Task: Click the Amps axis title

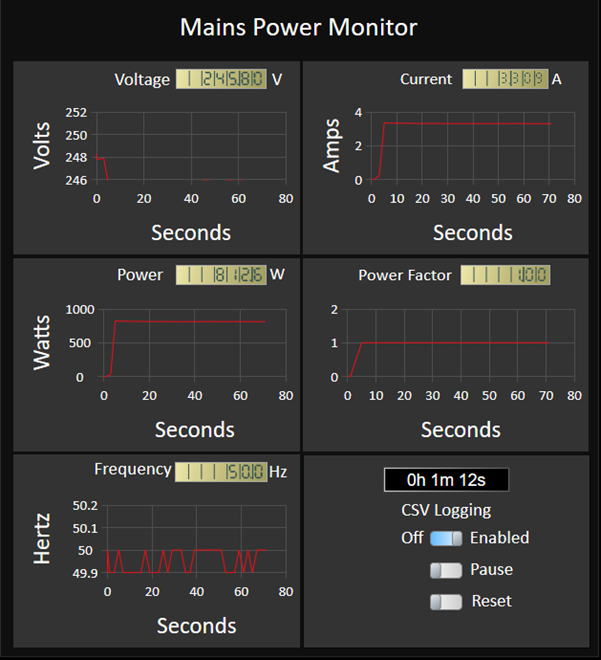Action: (x=332, y=146)
